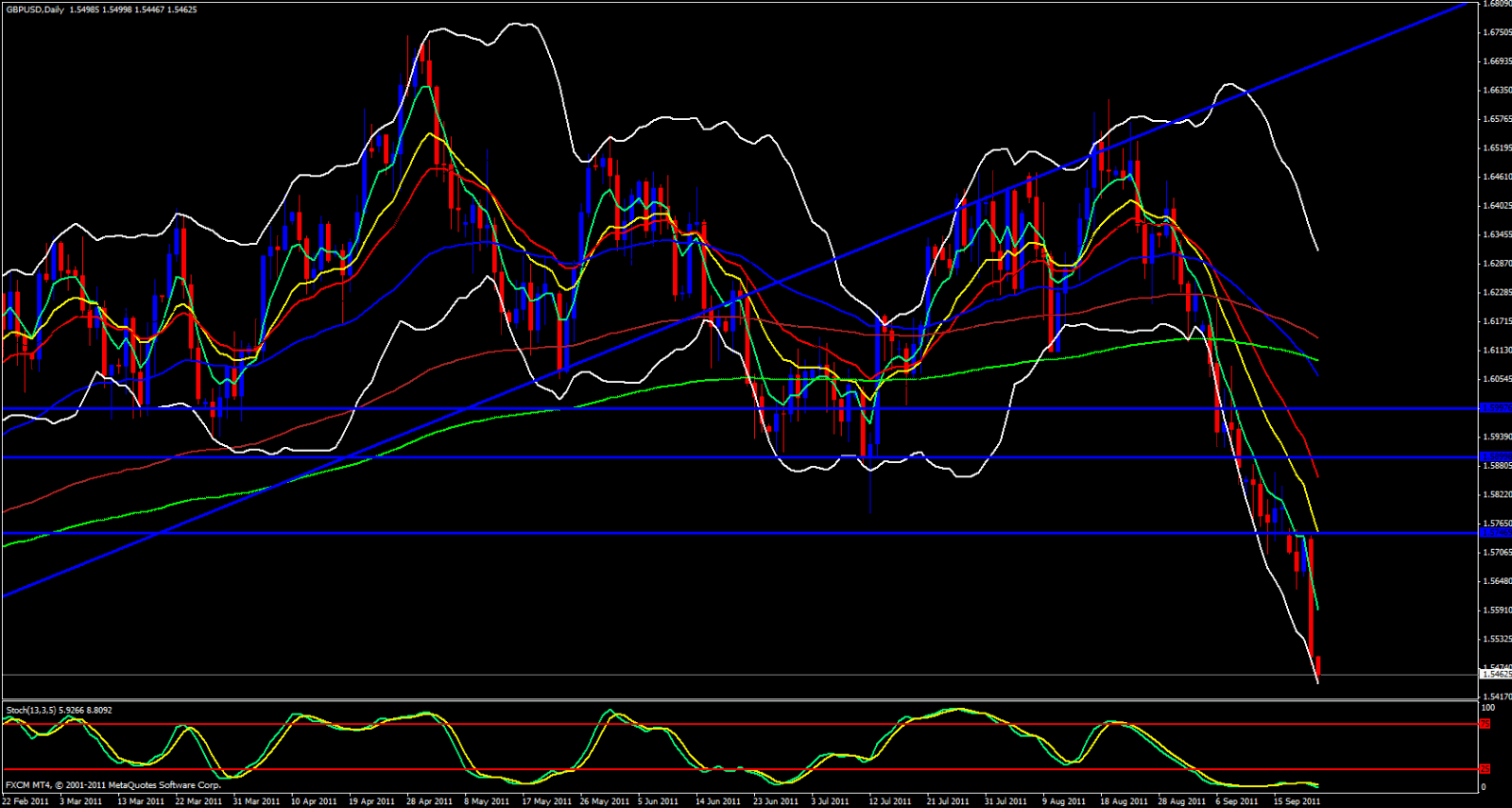Select the red 75 level tag
Screen dimensions: 1512x808
pos(1485,724)
